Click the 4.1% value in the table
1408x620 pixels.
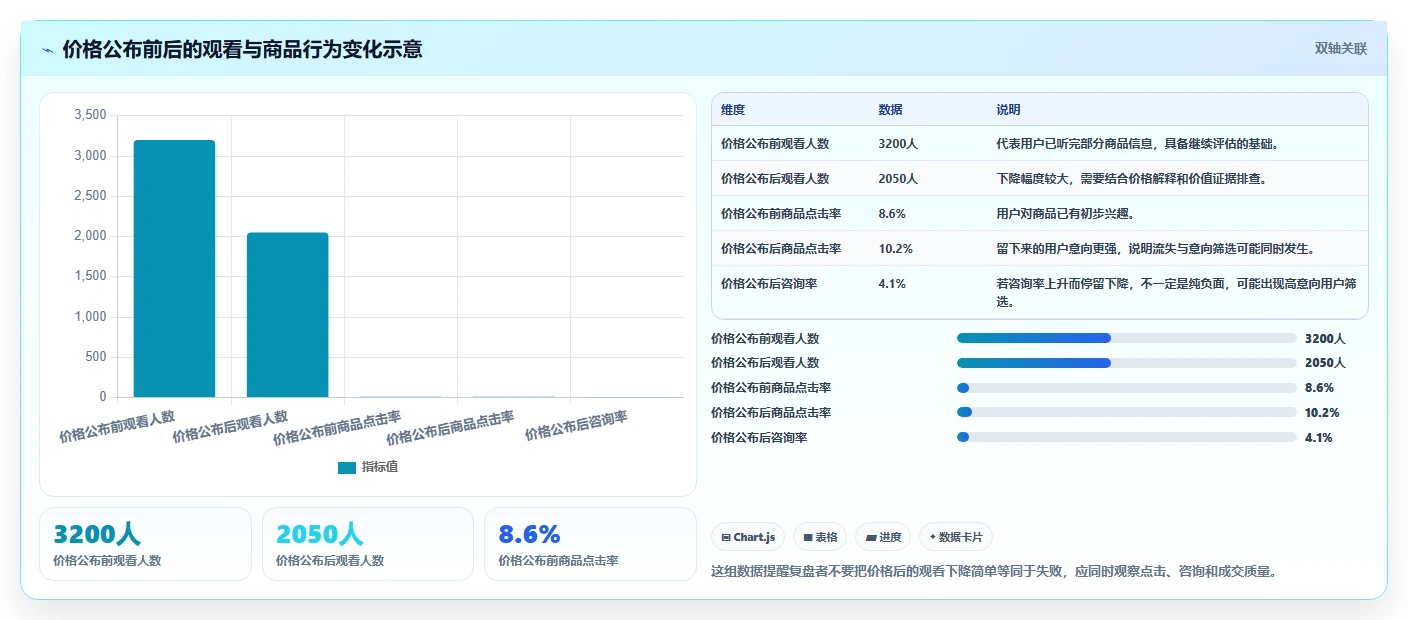(892, 283)
